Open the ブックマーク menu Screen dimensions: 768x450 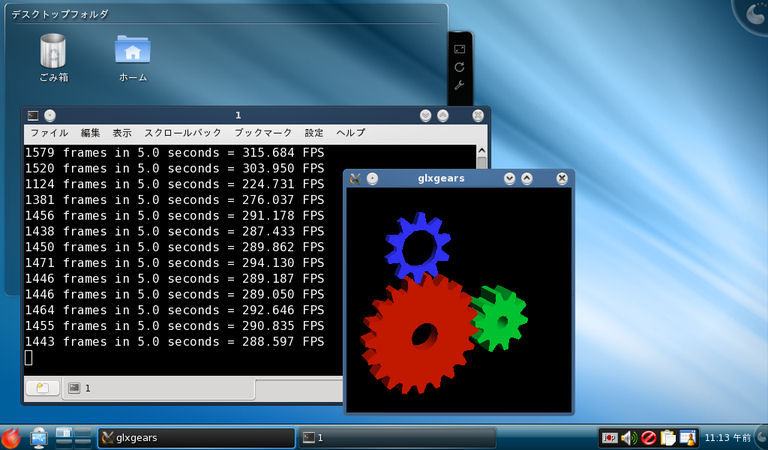(x=263, y=133)
